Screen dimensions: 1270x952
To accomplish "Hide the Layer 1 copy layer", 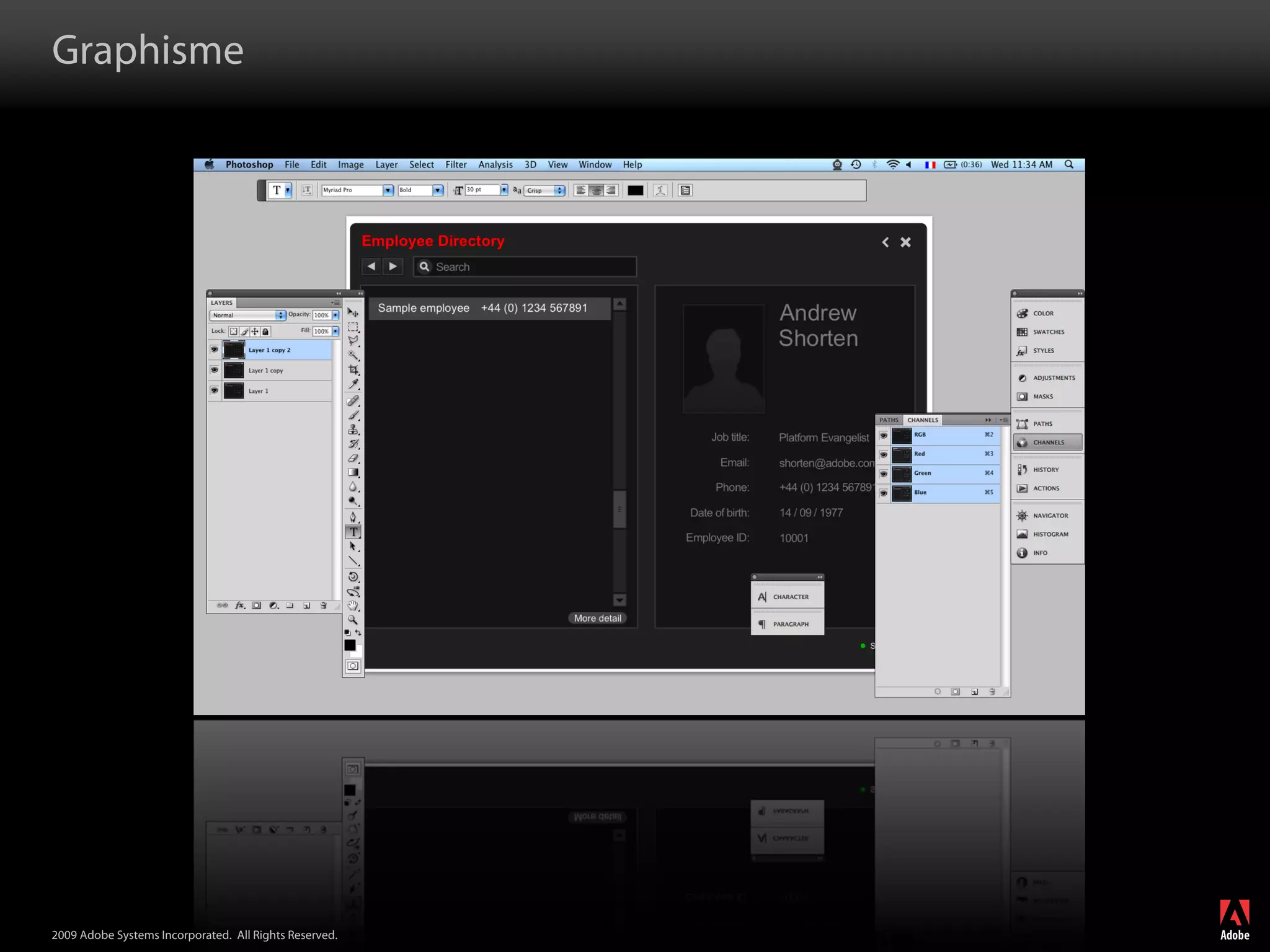I will pyautogui.click(x=214, y=370).
